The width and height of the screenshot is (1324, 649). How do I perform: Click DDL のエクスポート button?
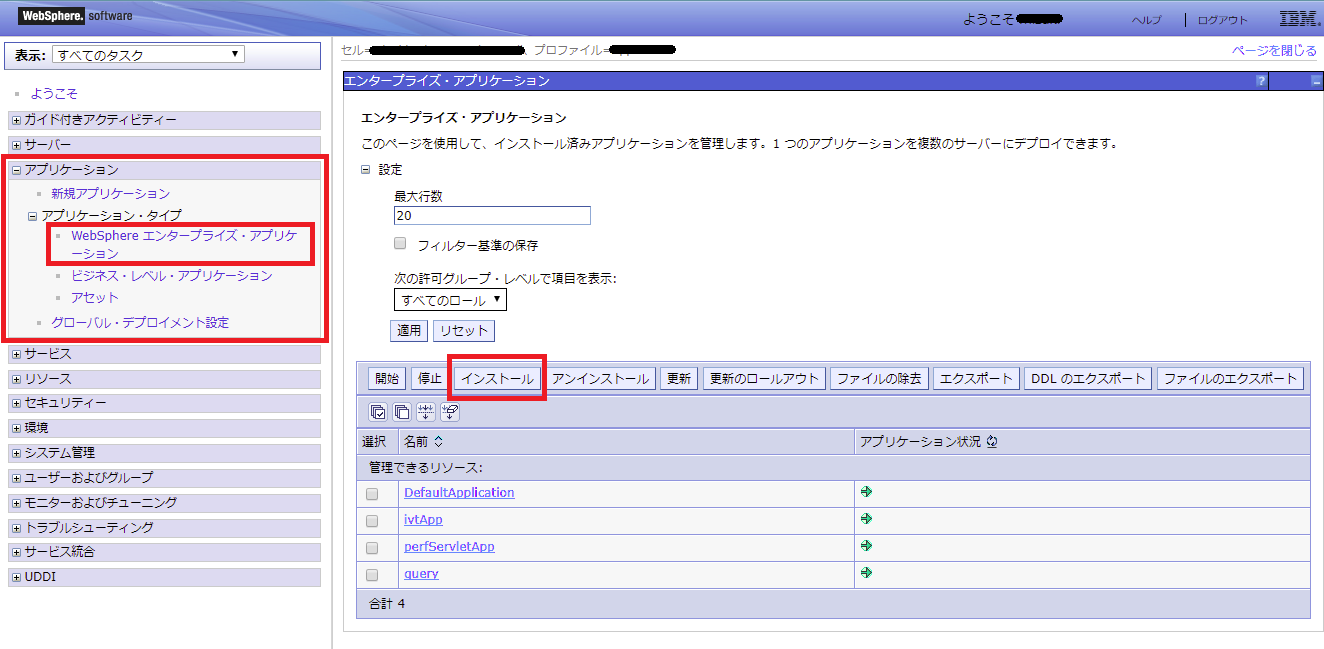click(1088, 379)
